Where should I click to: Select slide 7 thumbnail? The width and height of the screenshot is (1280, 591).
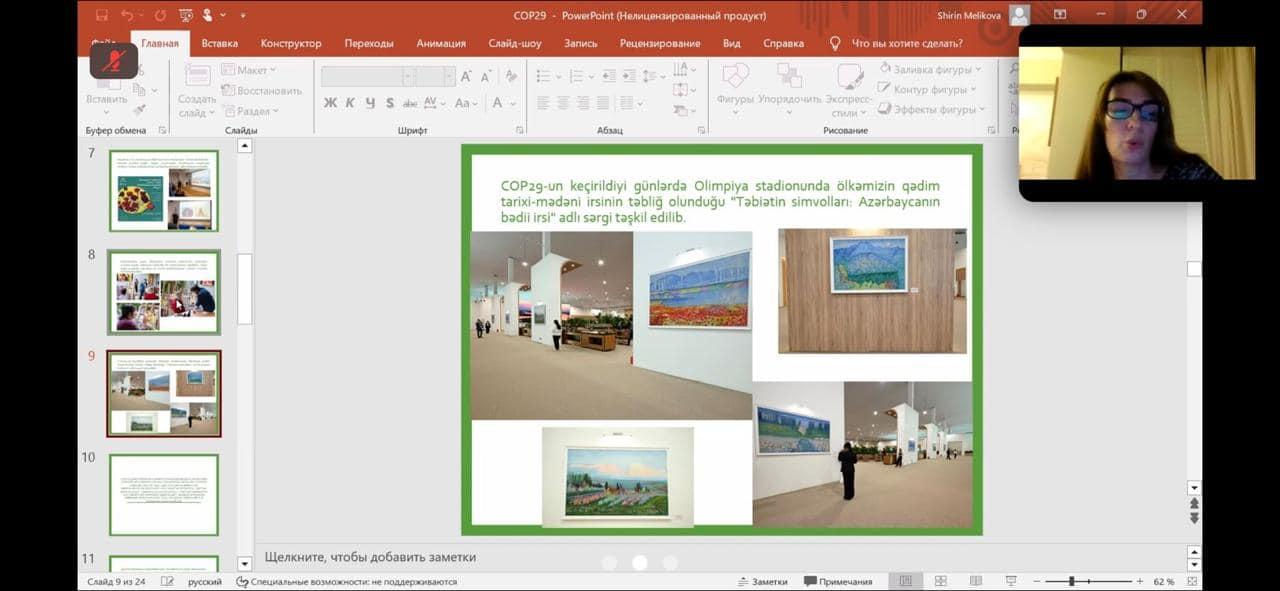[164, 190]
